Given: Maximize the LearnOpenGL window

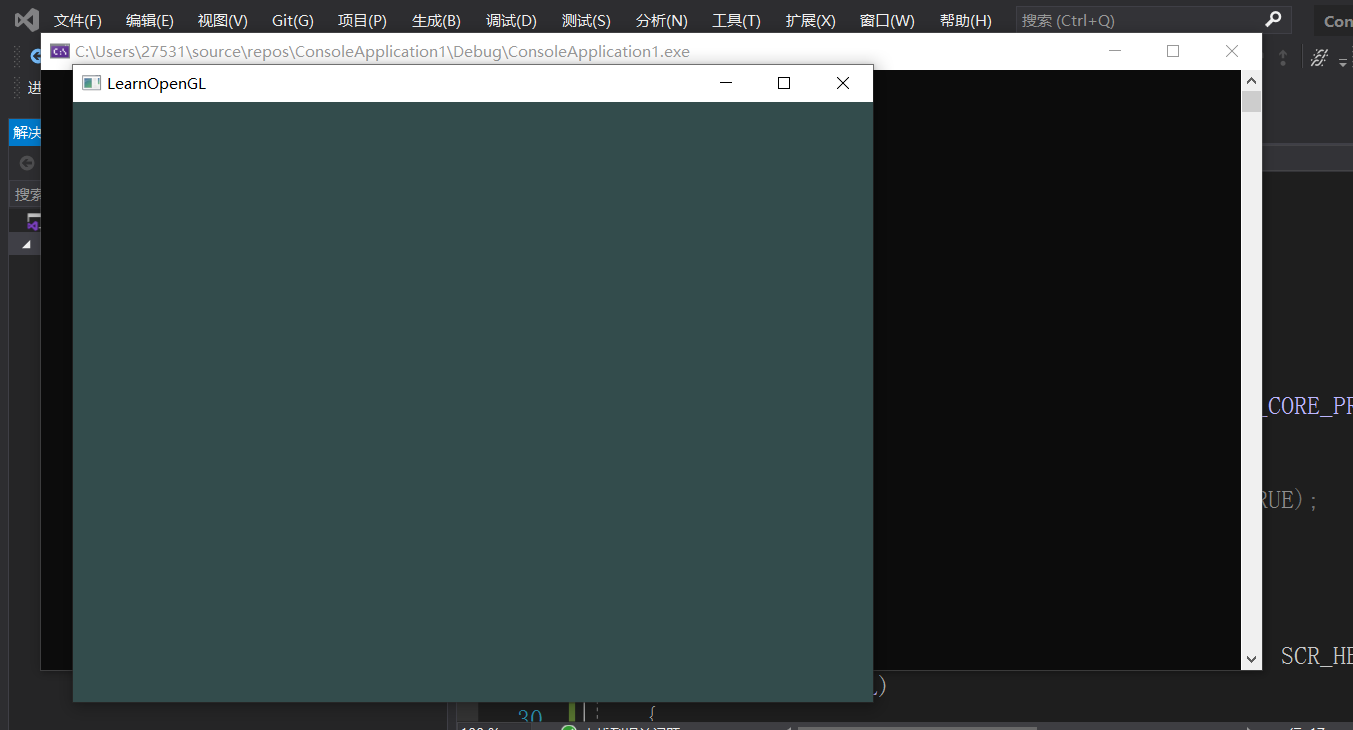Looking at the screenshot, I should [784, 83].
